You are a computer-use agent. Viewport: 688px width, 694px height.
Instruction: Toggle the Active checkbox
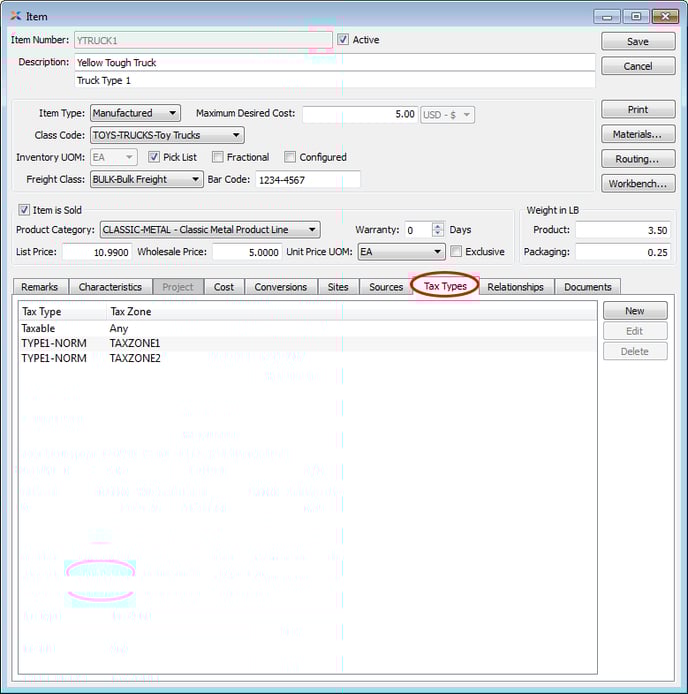343,40
